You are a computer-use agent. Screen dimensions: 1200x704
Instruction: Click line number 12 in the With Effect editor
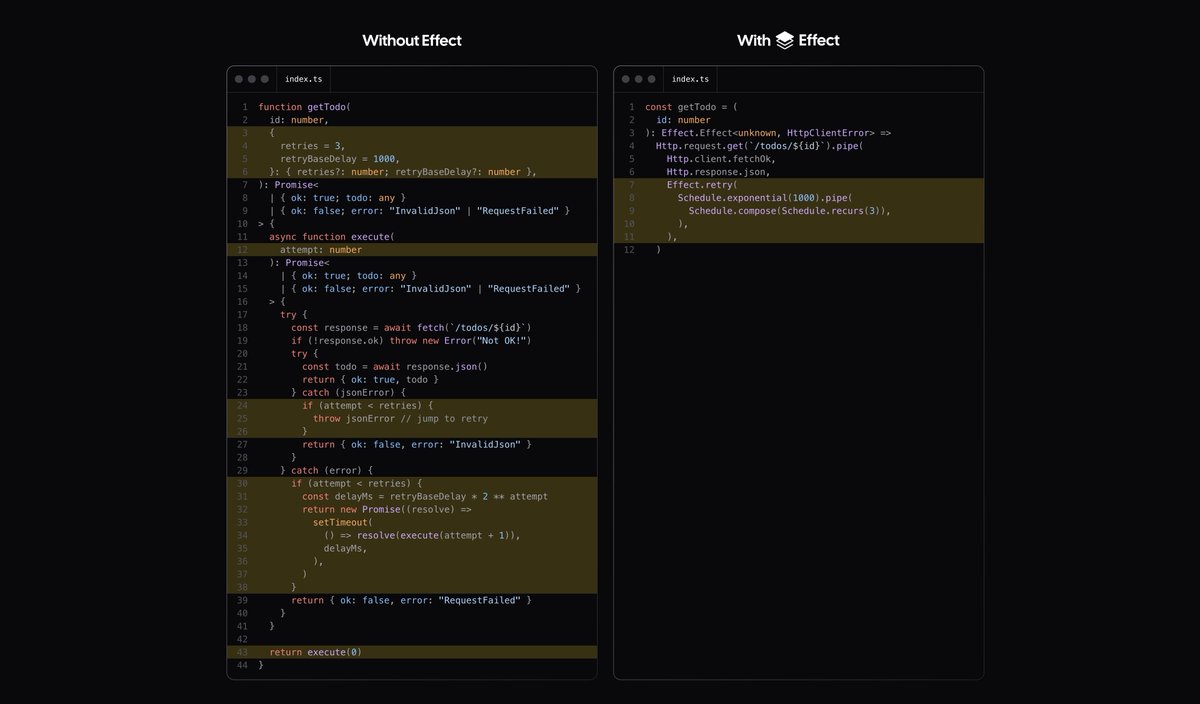pyautogui.click(x=629, y=250)
